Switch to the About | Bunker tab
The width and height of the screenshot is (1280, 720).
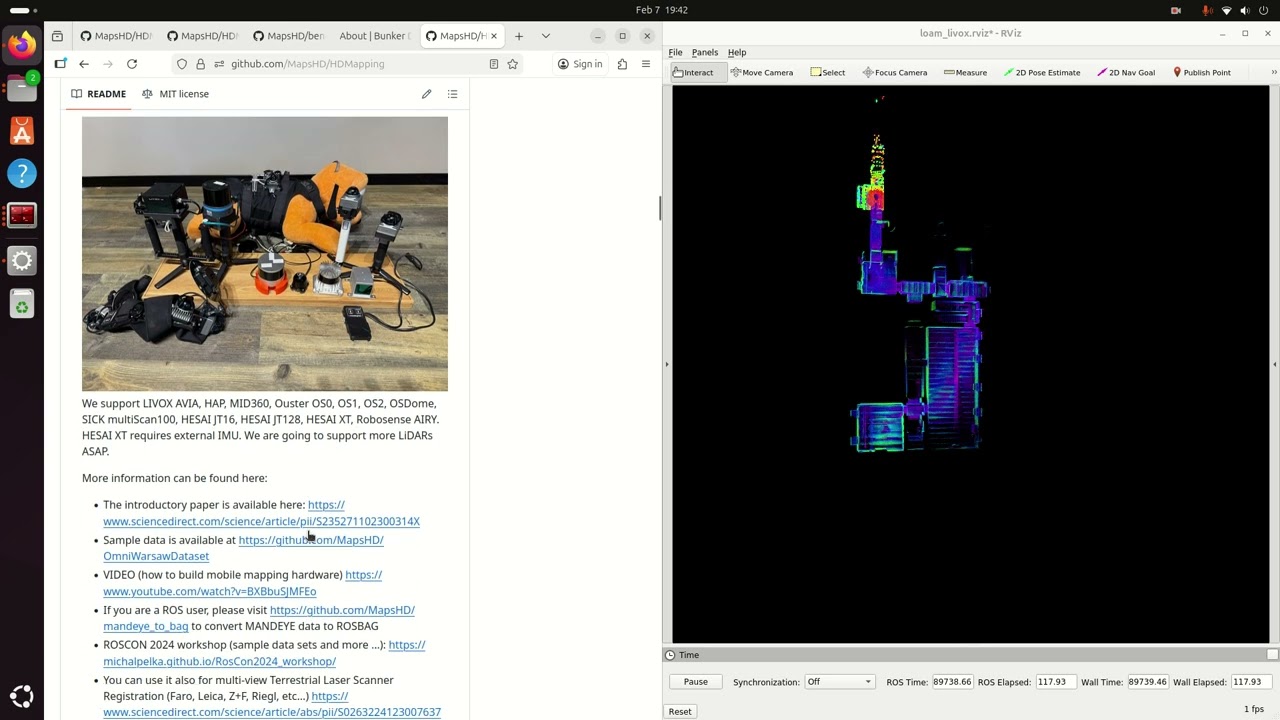coord(374,36)
